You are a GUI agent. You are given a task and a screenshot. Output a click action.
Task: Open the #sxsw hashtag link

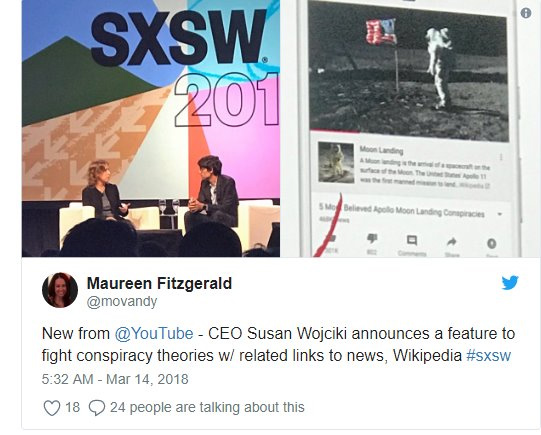pyautogui.click(x=488, y=356)
